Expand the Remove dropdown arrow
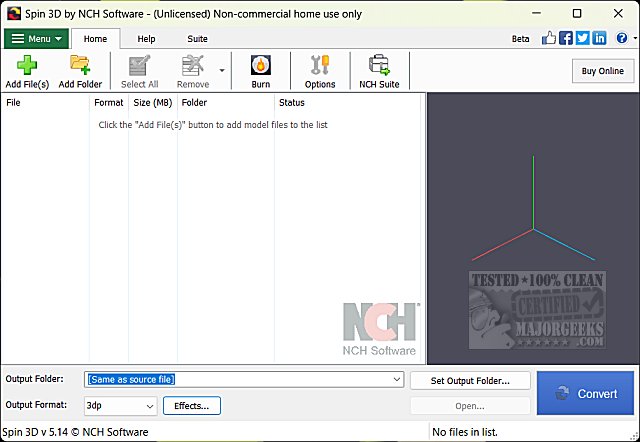The height and width of the screenshot is (442, 640). click(222, 71)
